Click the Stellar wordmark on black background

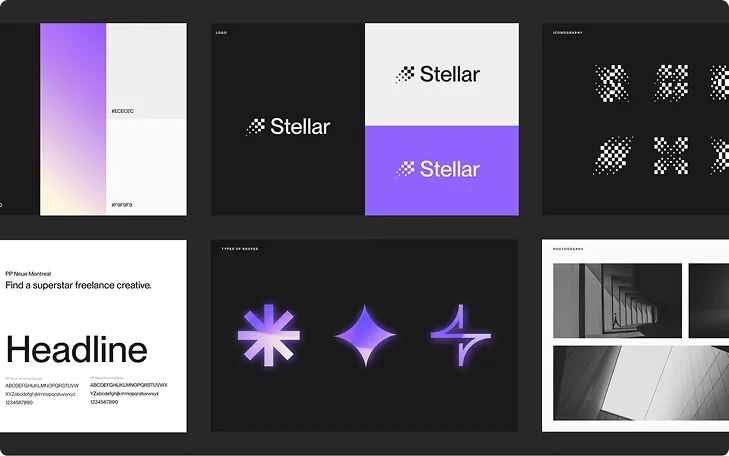[x=300, y=126]
